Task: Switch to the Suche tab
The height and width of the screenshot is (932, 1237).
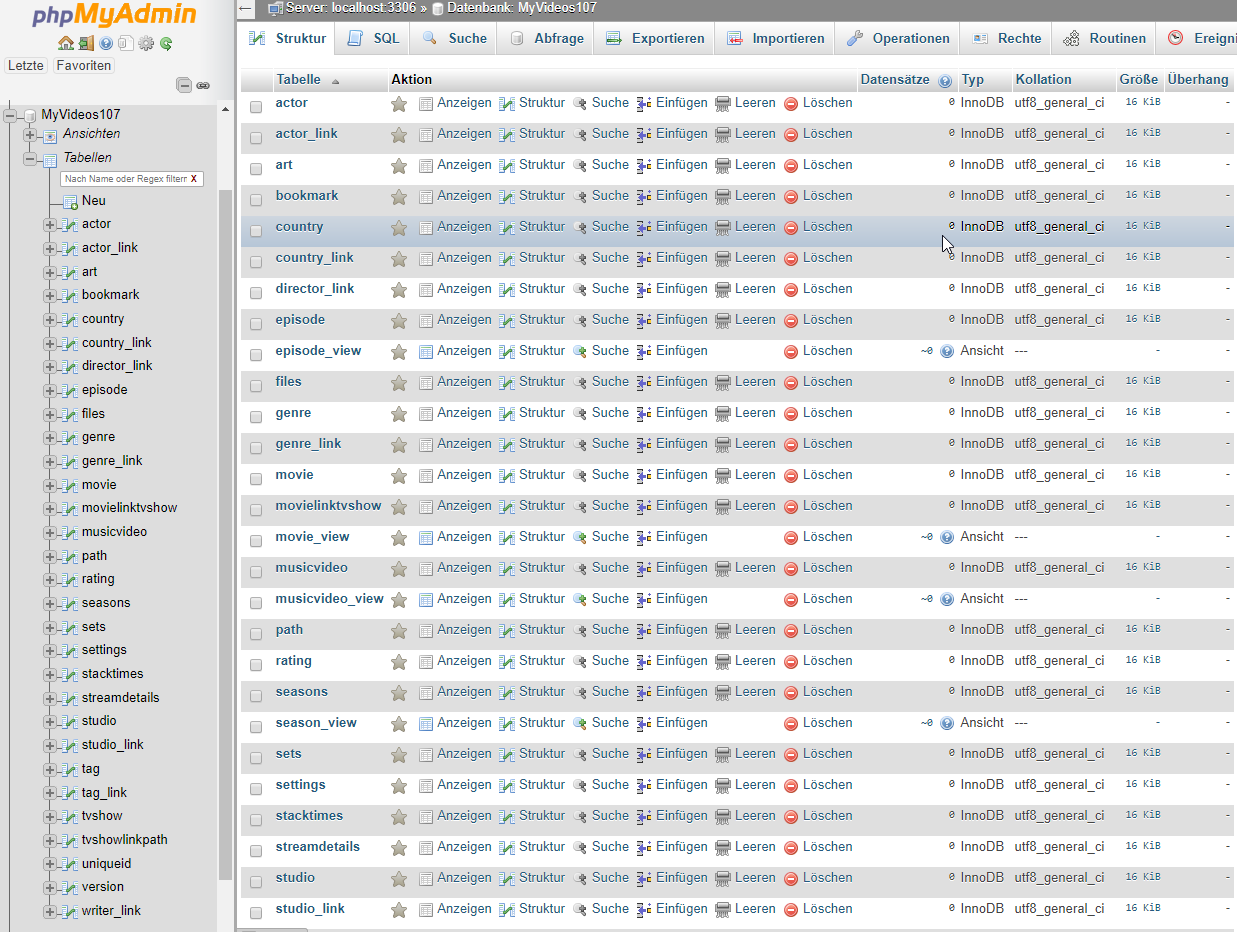Action: [x=454, y=38]
